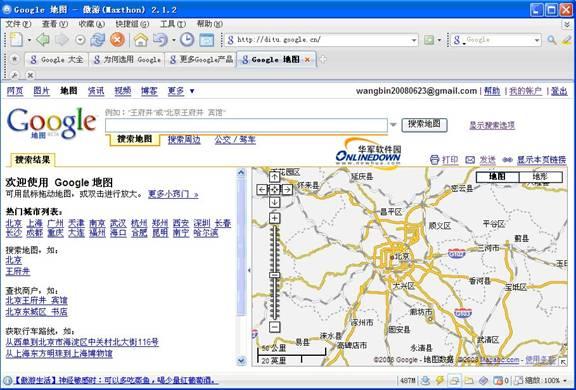
Task: Click the fullscreen window toolbar icon
Action: coord(206,40)
